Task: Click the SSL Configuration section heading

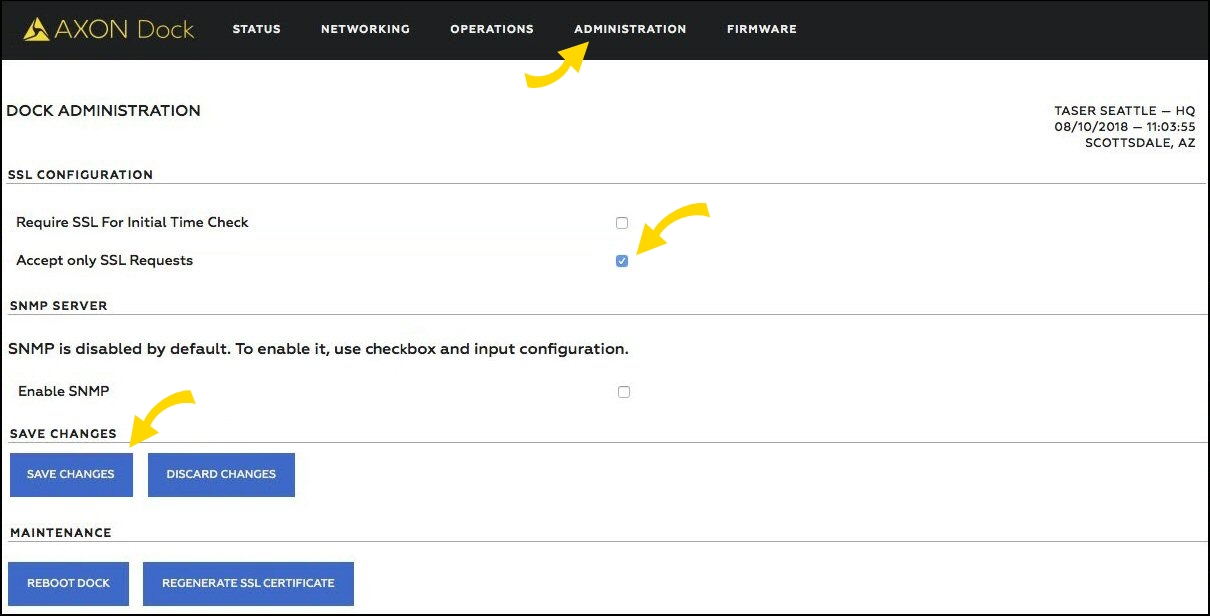Action: tap(80, 175)
